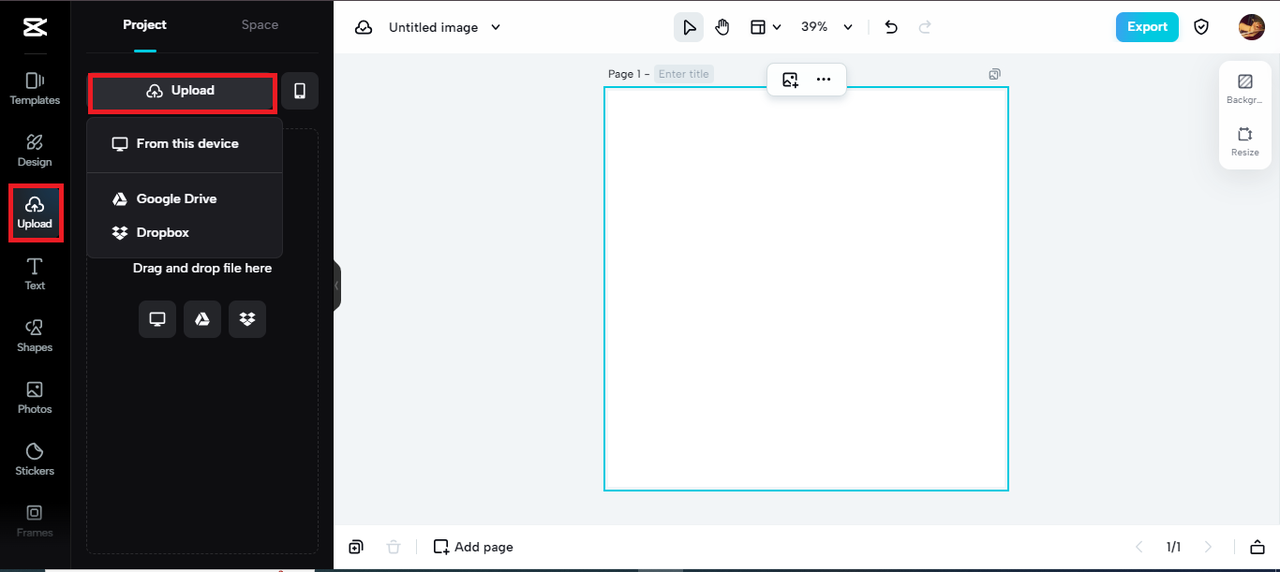Select the hand pan tool
This screenshot has height=572, width=1280.
coord(722,28)
